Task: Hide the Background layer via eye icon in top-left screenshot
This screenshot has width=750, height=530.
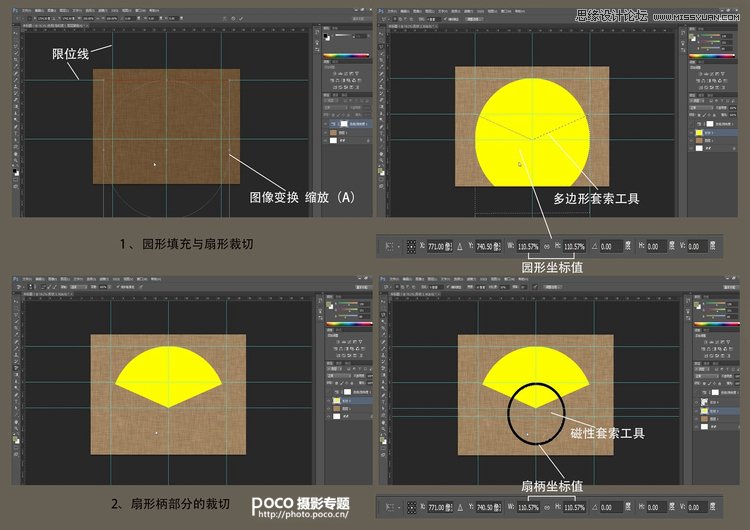Action: (x=326, y=141)
